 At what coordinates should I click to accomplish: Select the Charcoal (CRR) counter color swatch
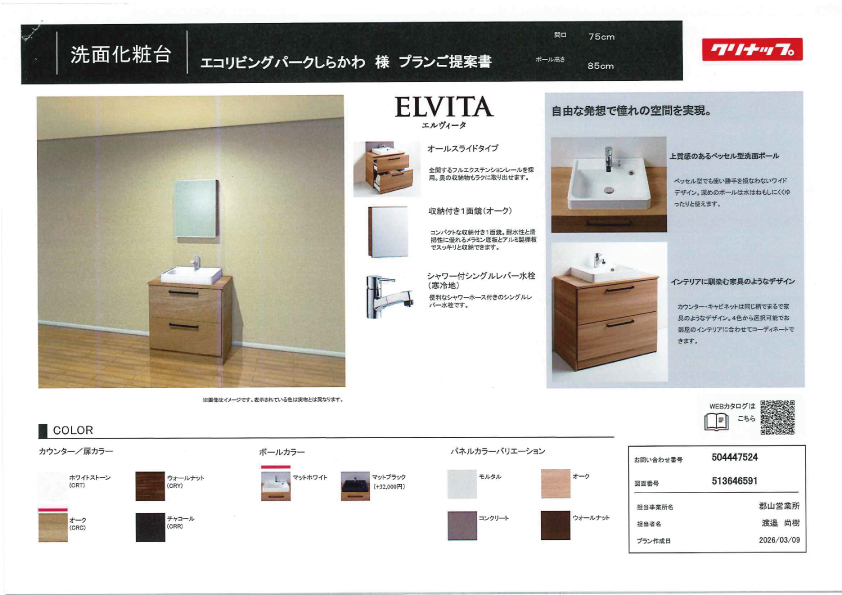[x=150, y=527]
